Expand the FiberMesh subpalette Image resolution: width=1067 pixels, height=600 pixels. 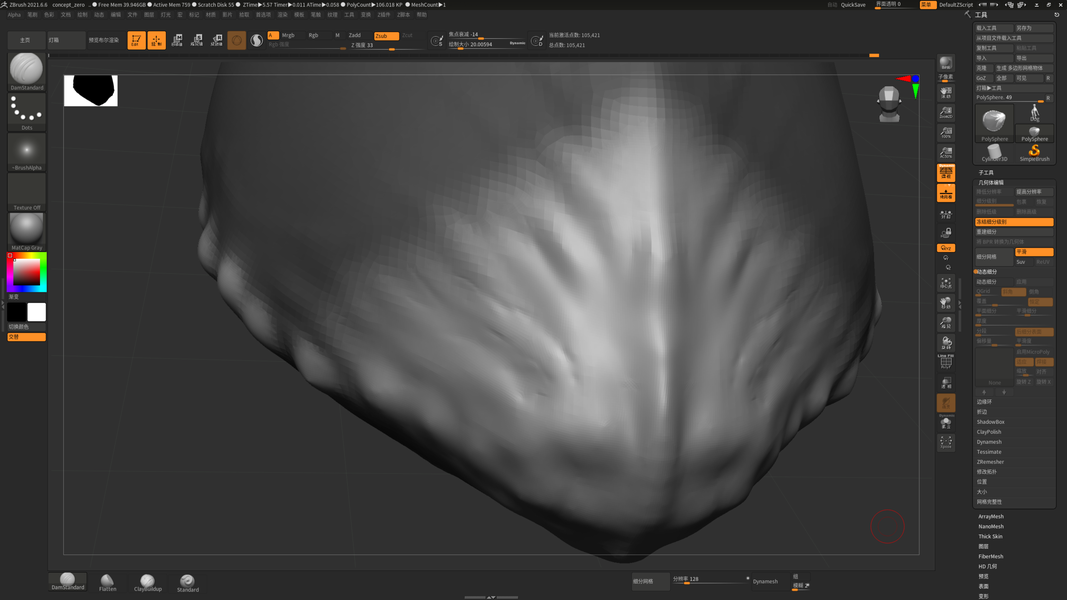click(991, 556)
